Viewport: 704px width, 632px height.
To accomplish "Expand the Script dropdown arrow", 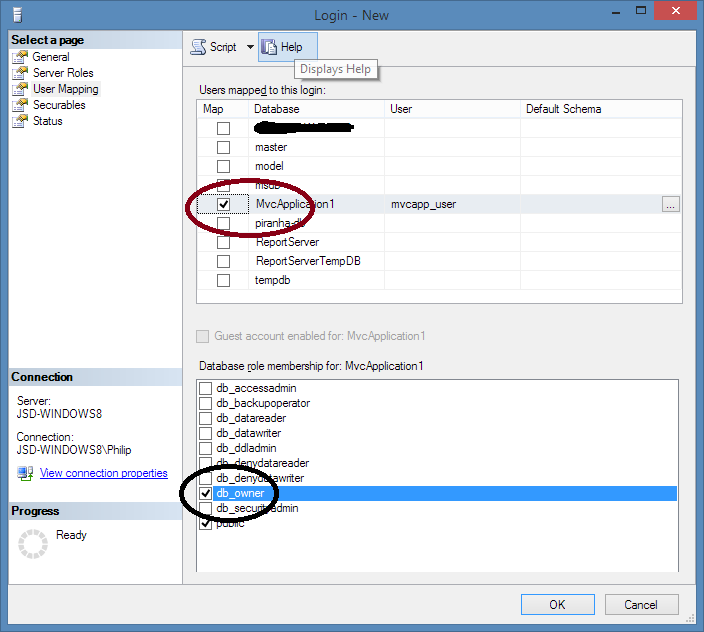I will pos(250,47).
